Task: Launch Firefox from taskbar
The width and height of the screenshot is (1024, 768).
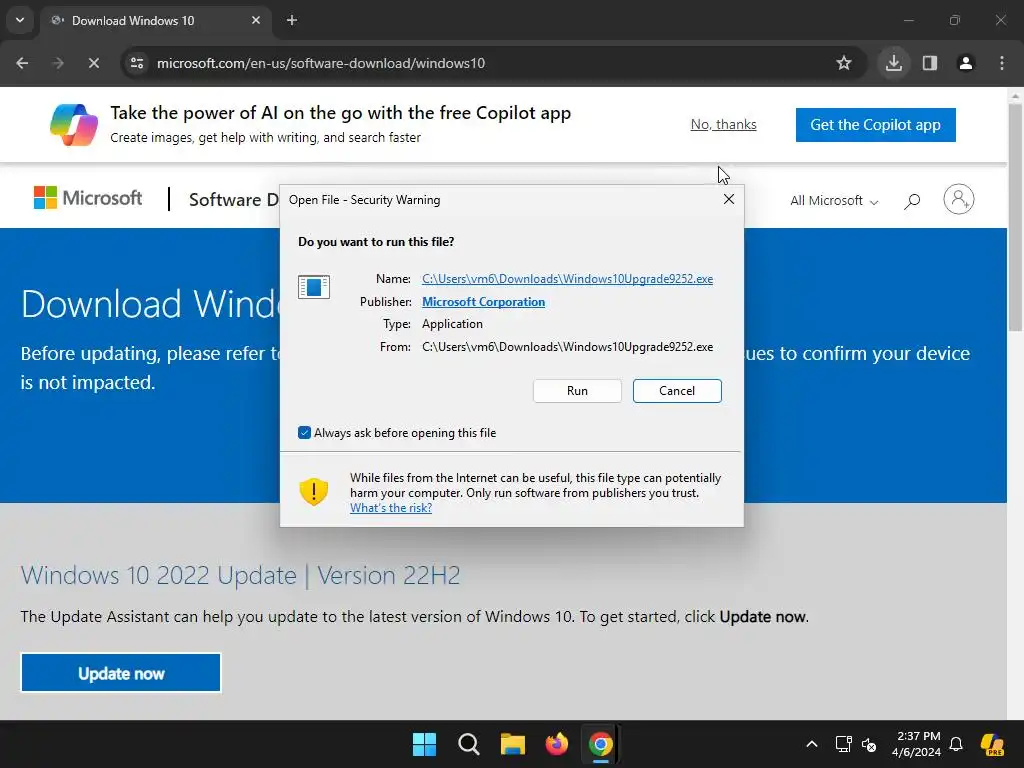Action: pos(557,744)
